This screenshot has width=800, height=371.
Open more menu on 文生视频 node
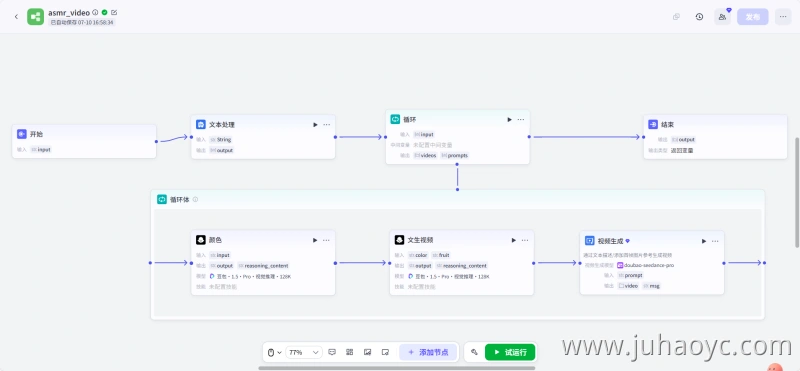click(x=526, y=240)
